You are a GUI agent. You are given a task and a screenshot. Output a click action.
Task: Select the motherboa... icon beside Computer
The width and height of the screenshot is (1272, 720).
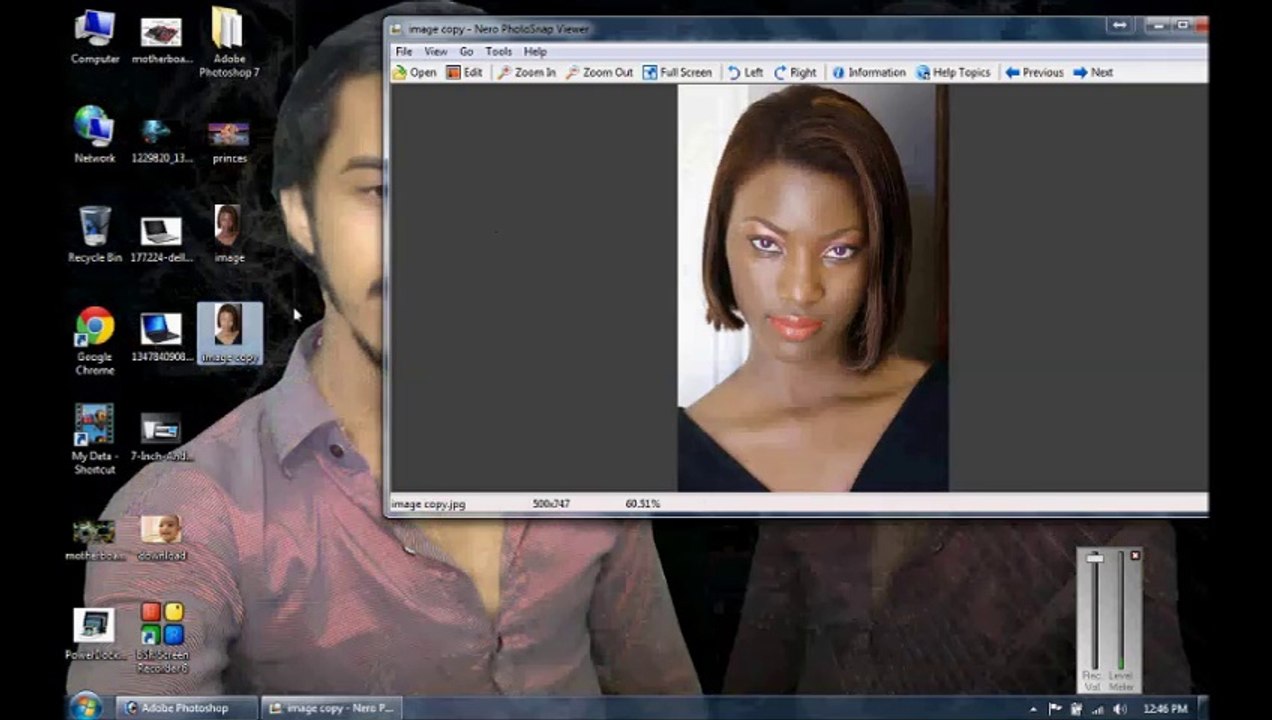[x=161, y=41]
